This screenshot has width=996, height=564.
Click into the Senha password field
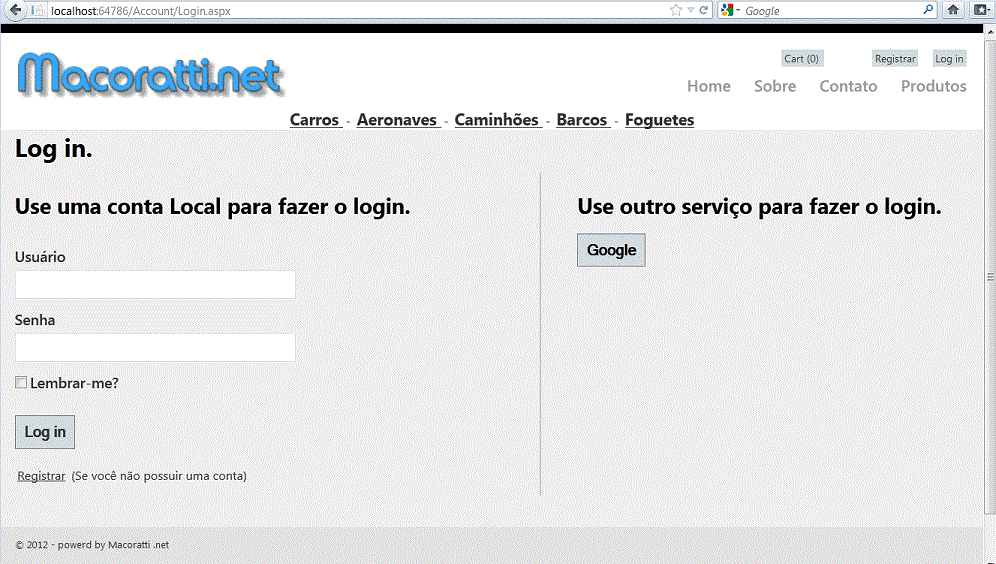pyautogui.click(x=155, y=347)
